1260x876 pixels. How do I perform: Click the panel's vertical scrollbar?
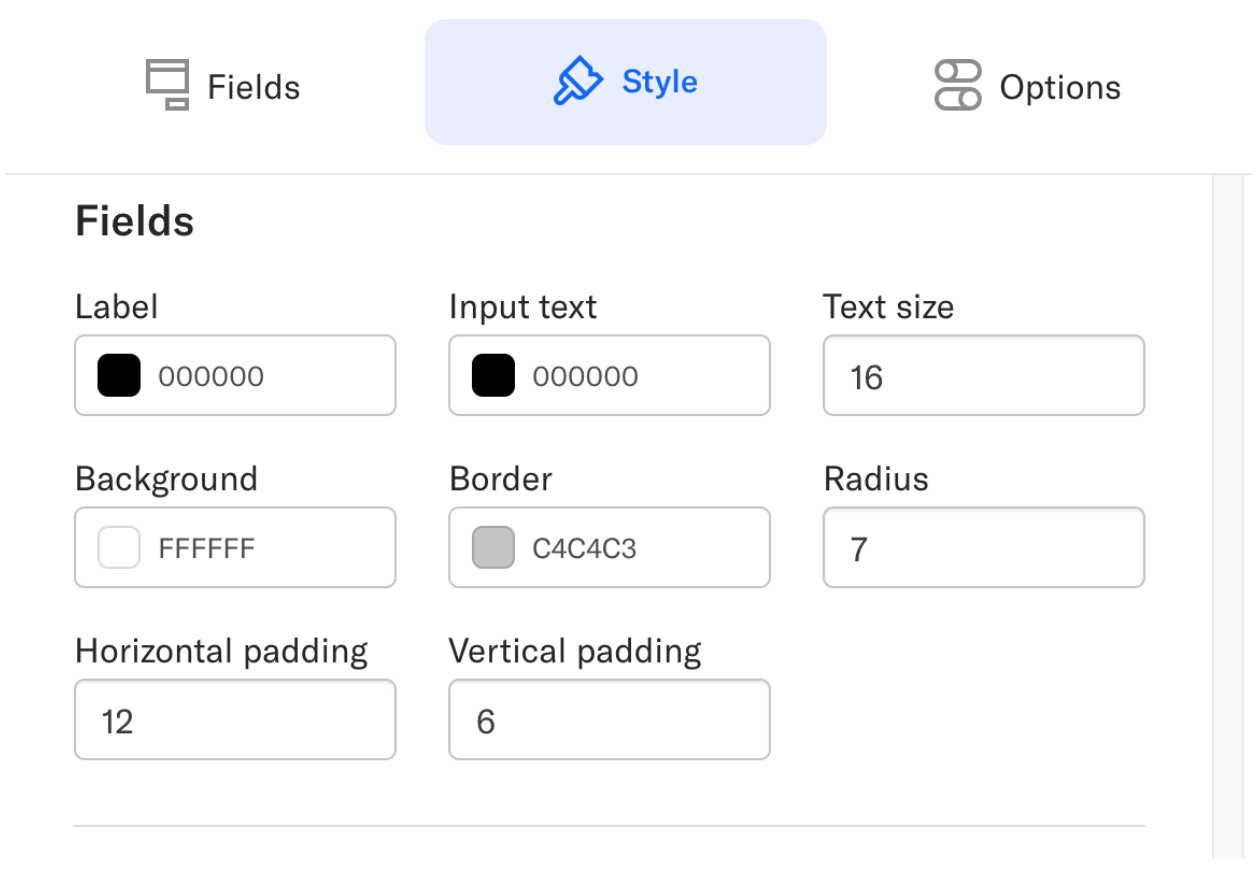point(1227,516)
